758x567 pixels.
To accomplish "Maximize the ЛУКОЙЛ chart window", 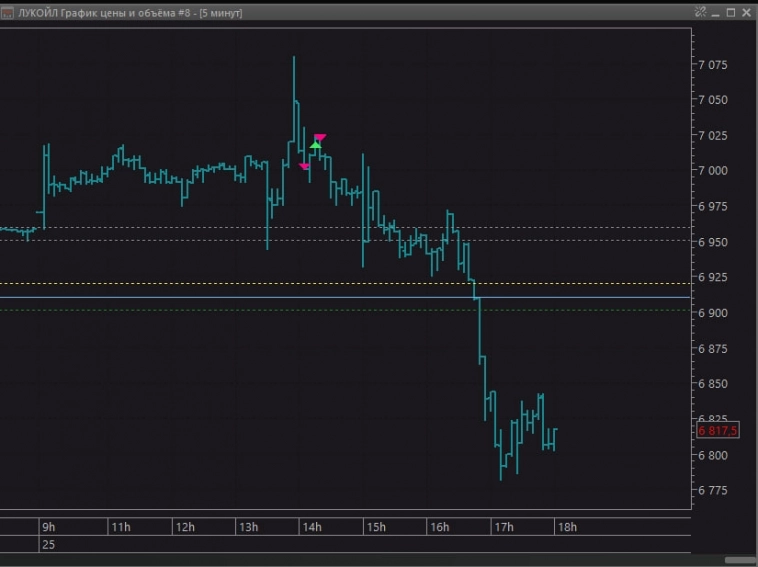I will pyautogui.click(x=729, y=12).
